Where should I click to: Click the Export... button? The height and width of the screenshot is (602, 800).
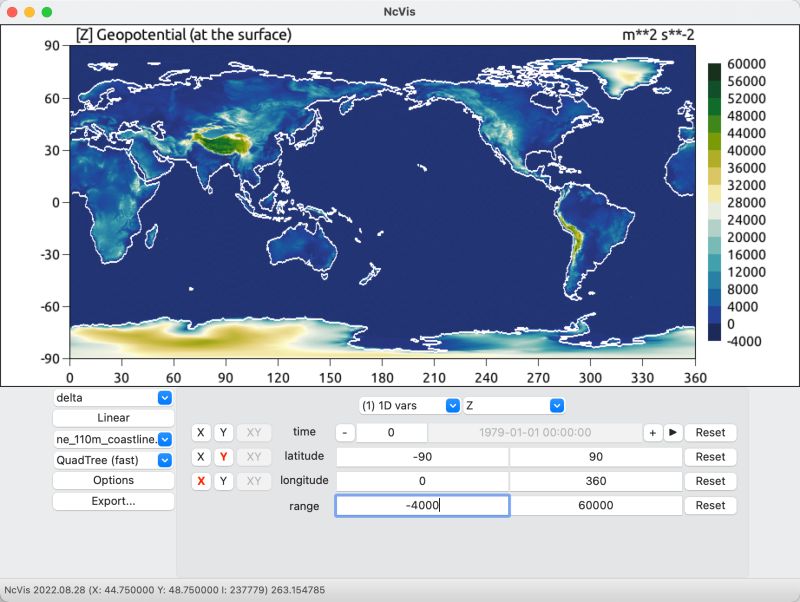tap(112, 500)
